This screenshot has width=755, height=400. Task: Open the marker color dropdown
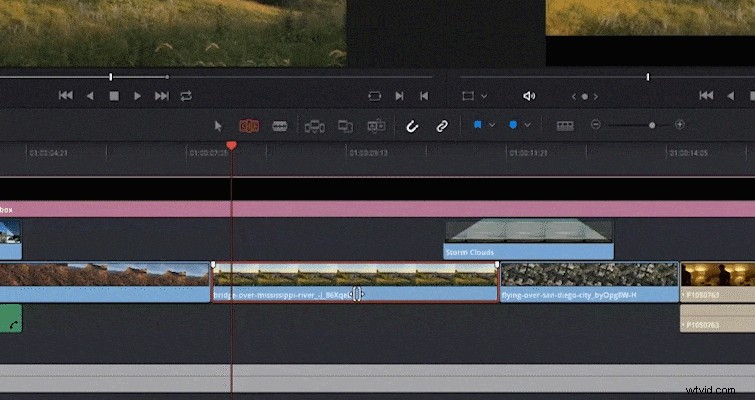[x=528, y=125]
